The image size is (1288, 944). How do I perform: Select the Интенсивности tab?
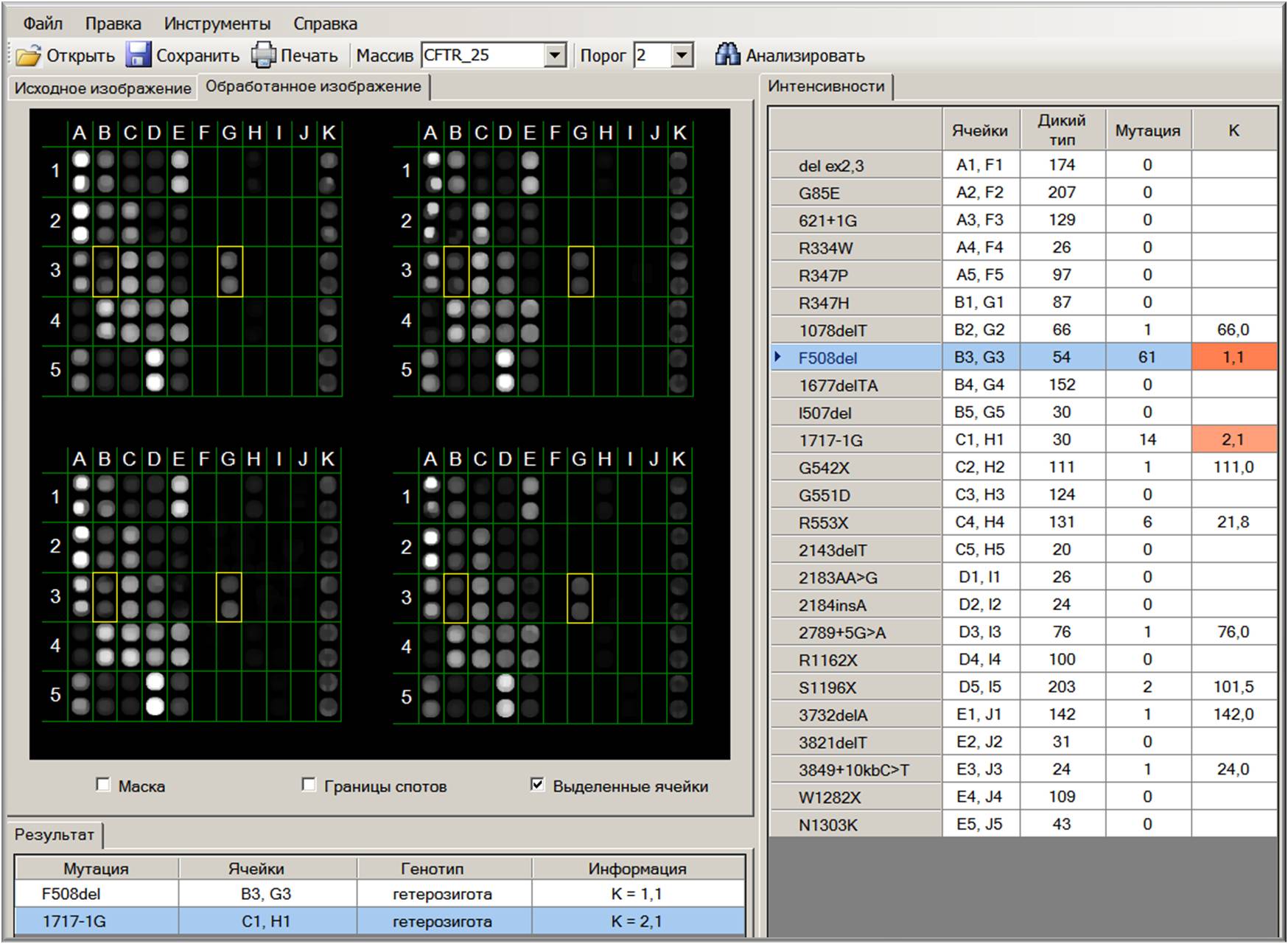[x=825, y=86]
